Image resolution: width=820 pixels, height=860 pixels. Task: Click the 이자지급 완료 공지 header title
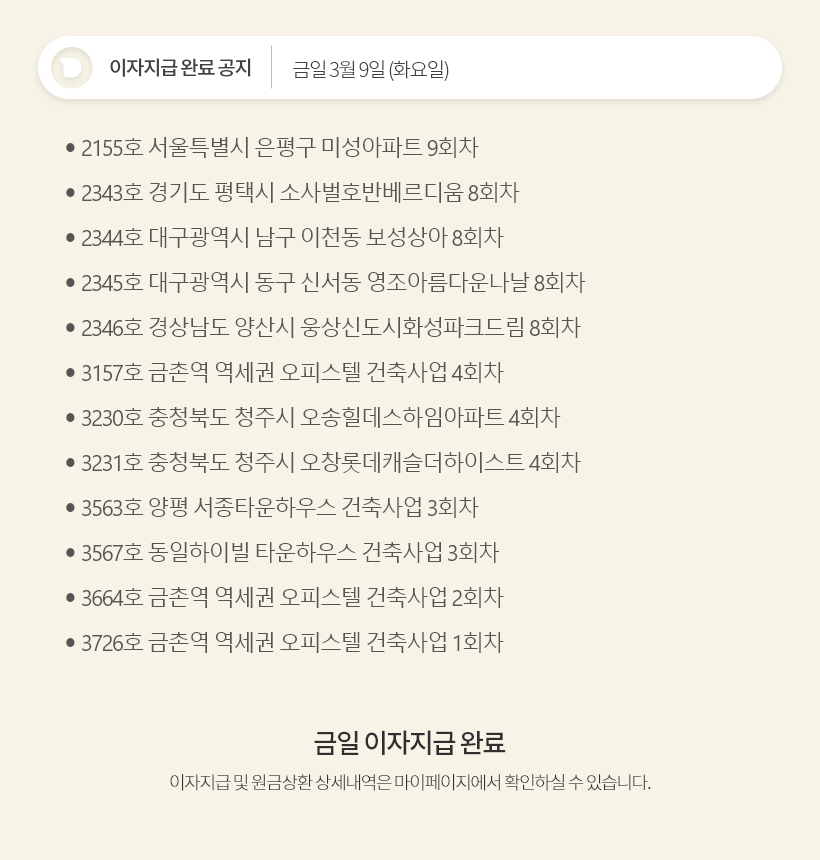pos(180,69)
